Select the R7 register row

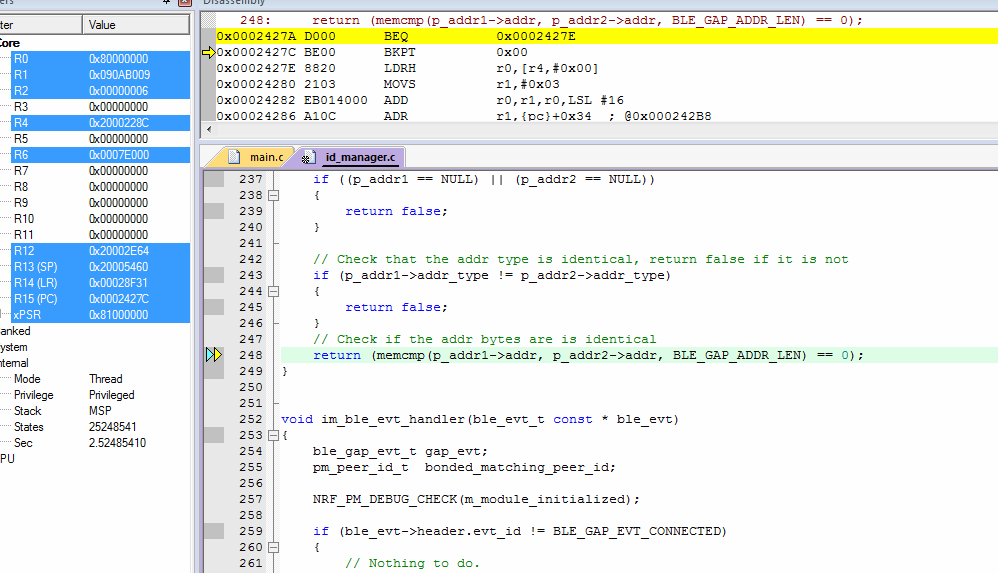click(101, 171)
